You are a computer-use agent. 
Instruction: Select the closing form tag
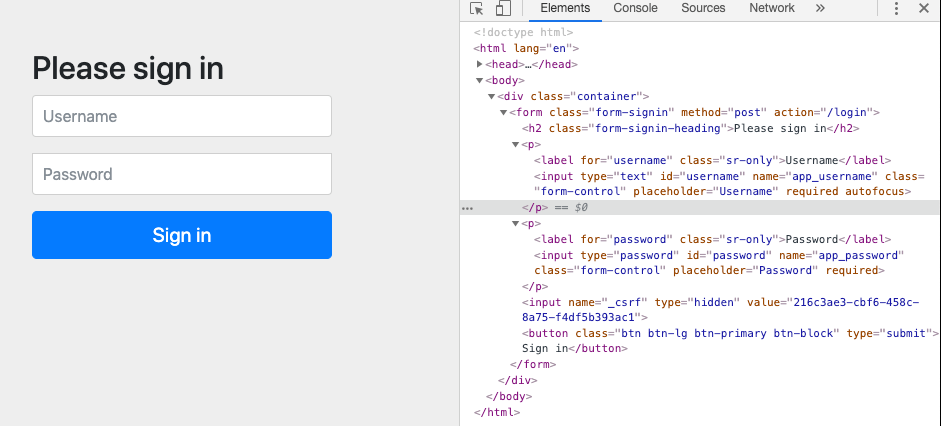(x=533, y=364)
